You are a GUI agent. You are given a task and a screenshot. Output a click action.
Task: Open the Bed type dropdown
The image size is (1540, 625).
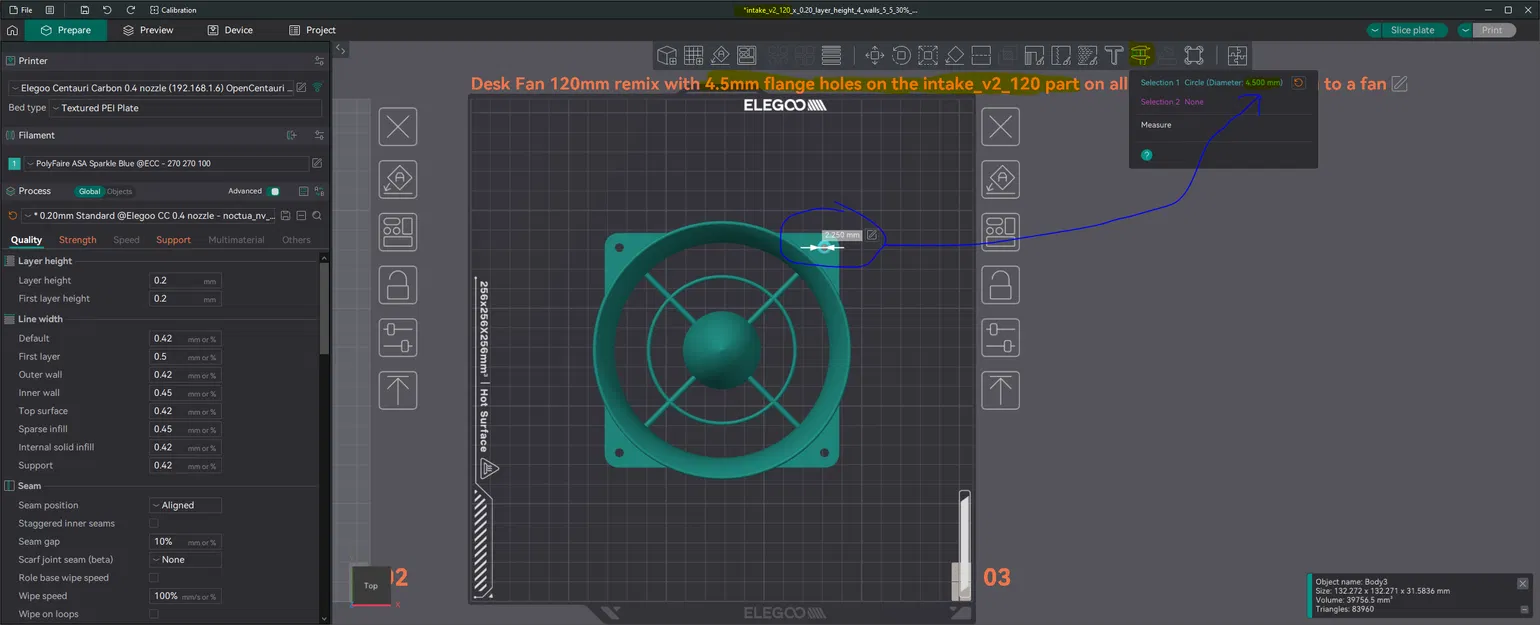pyautogui.click(x=186, y=108)
